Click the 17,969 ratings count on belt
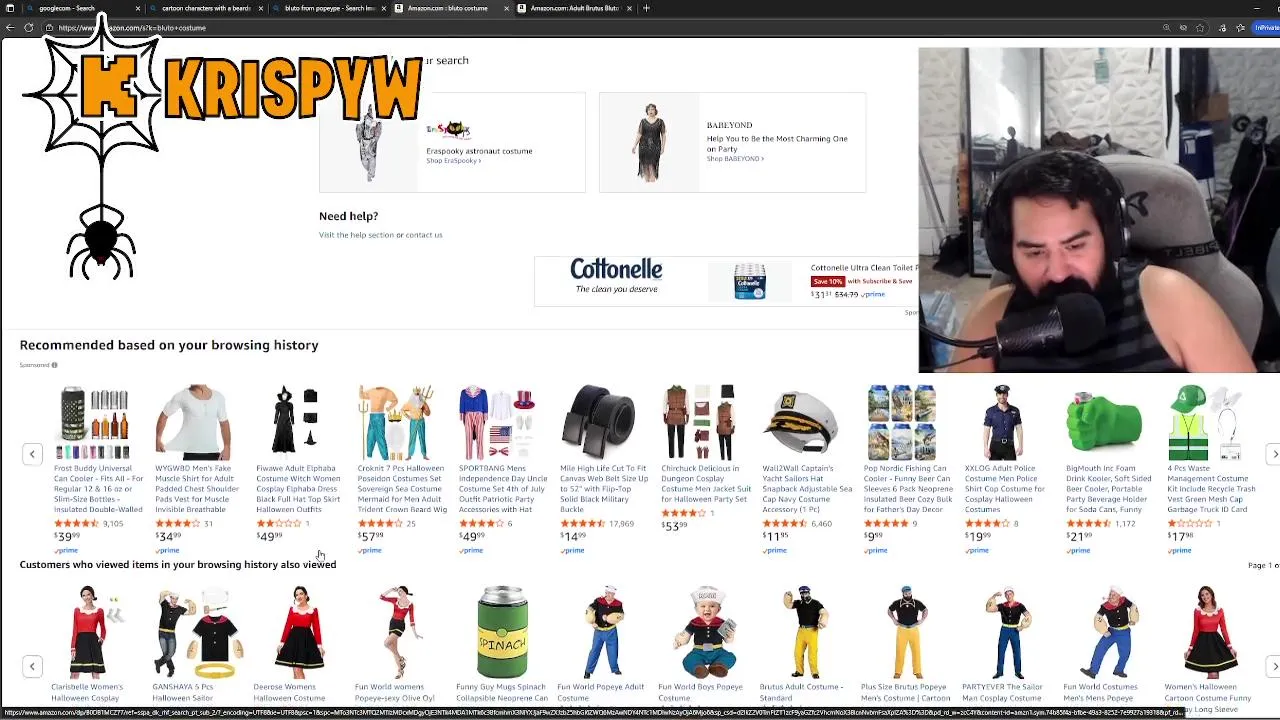 [621, 524]
